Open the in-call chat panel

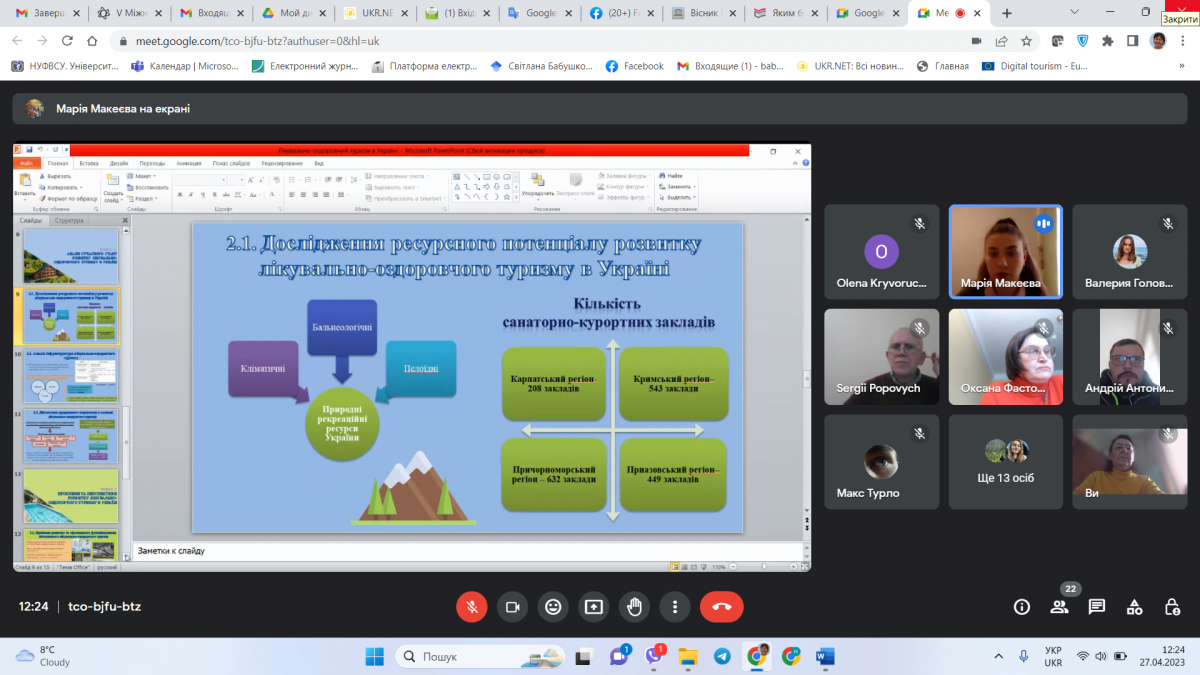pos(1097,606)
